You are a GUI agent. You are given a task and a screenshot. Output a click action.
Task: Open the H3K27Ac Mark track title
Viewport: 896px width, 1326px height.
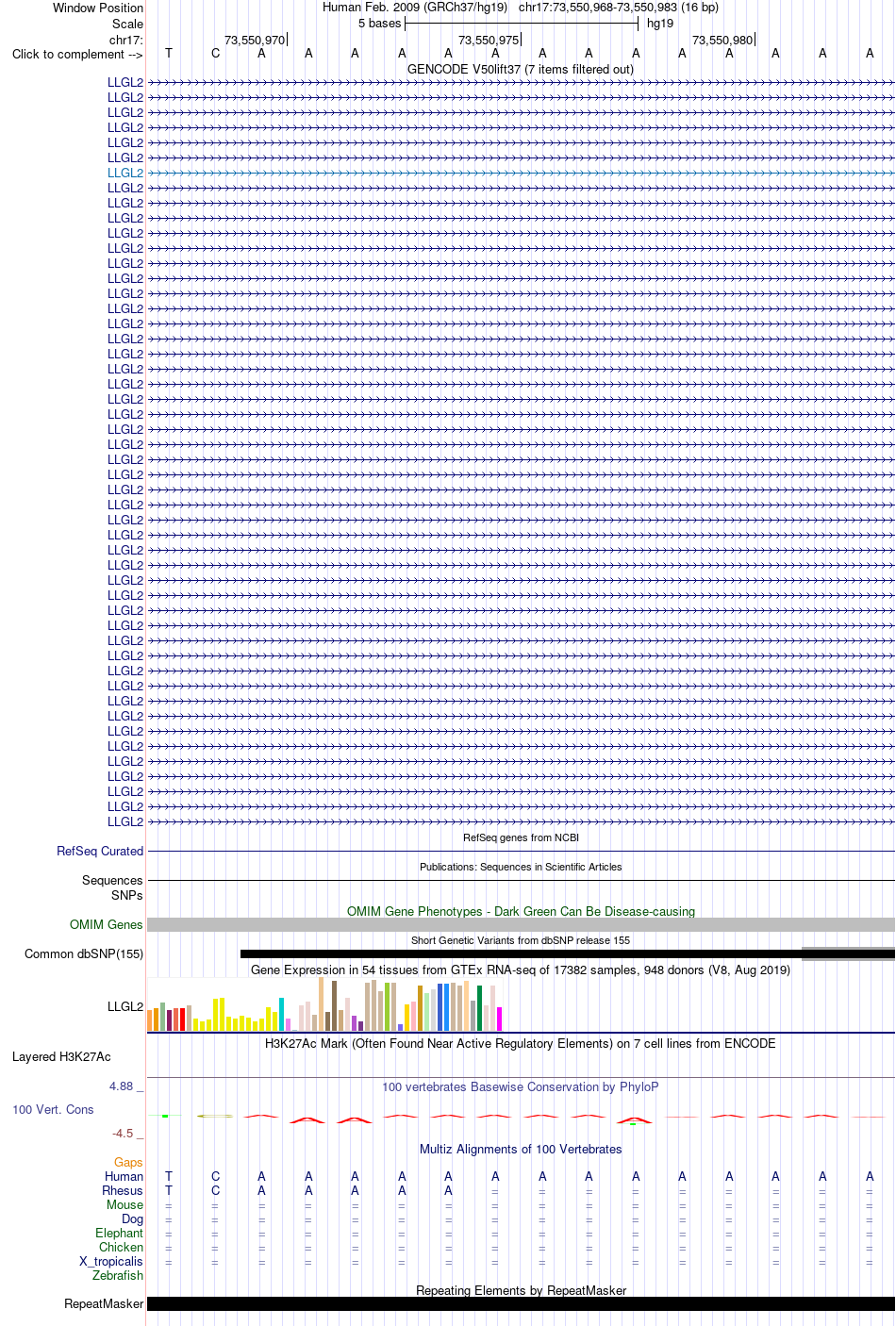pyautogui.click(x=521, y=1043)
